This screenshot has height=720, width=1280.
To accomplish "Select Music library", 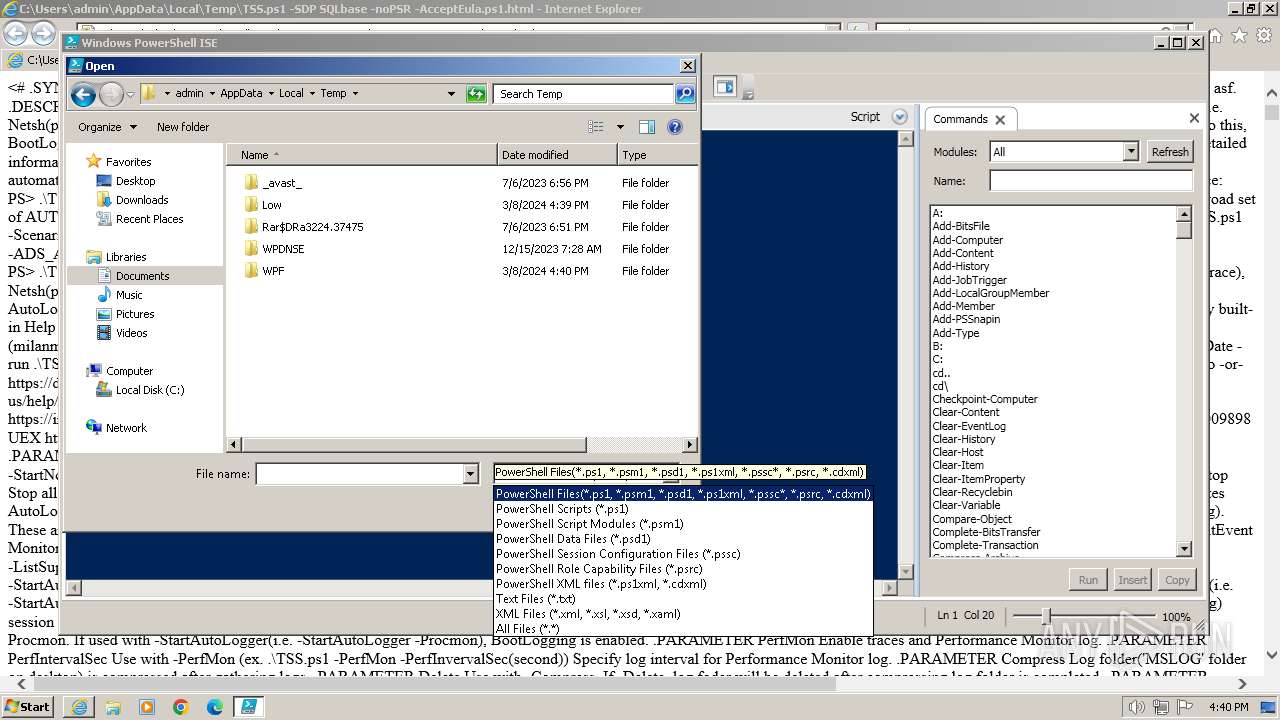I will point(129,295).
